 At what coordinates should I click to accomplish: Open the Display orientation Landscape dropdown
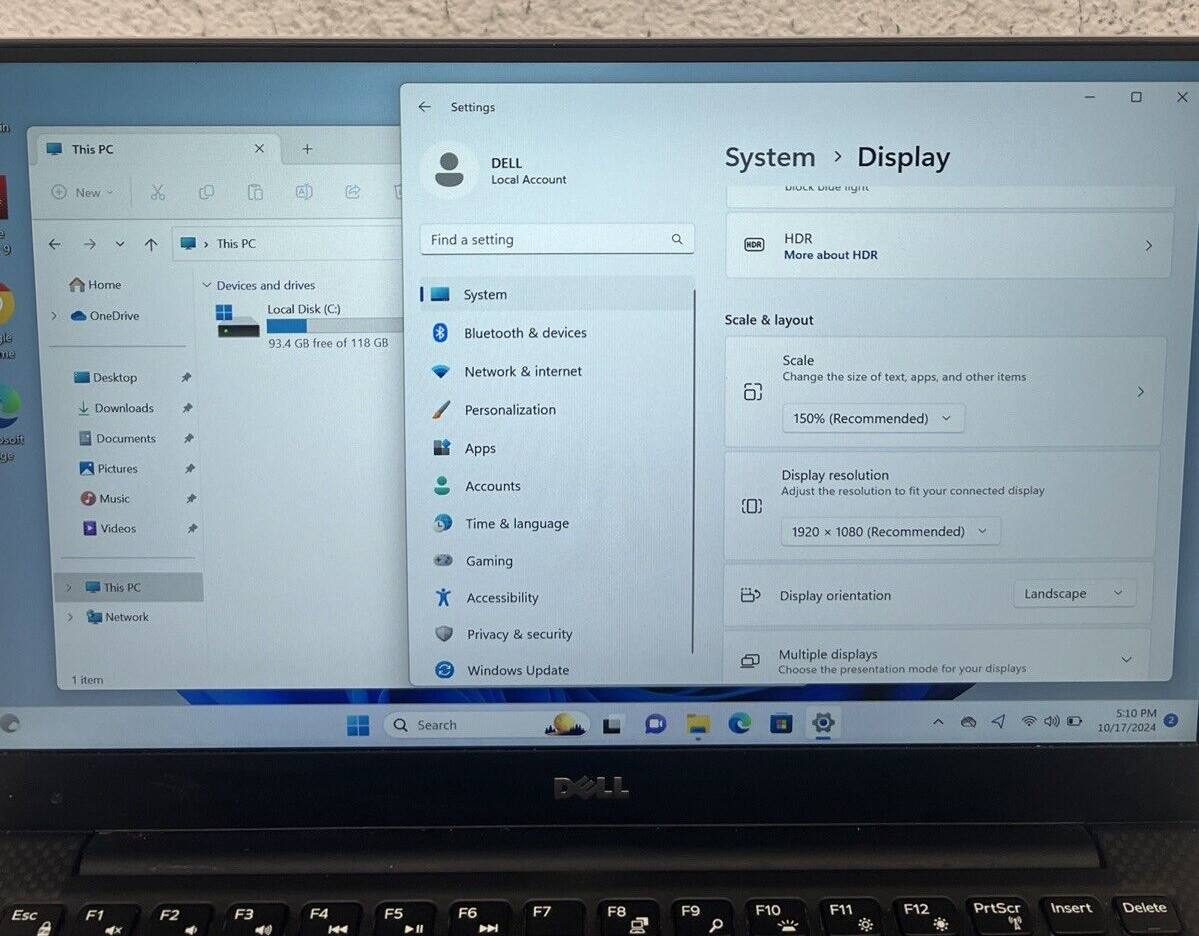1074,593
